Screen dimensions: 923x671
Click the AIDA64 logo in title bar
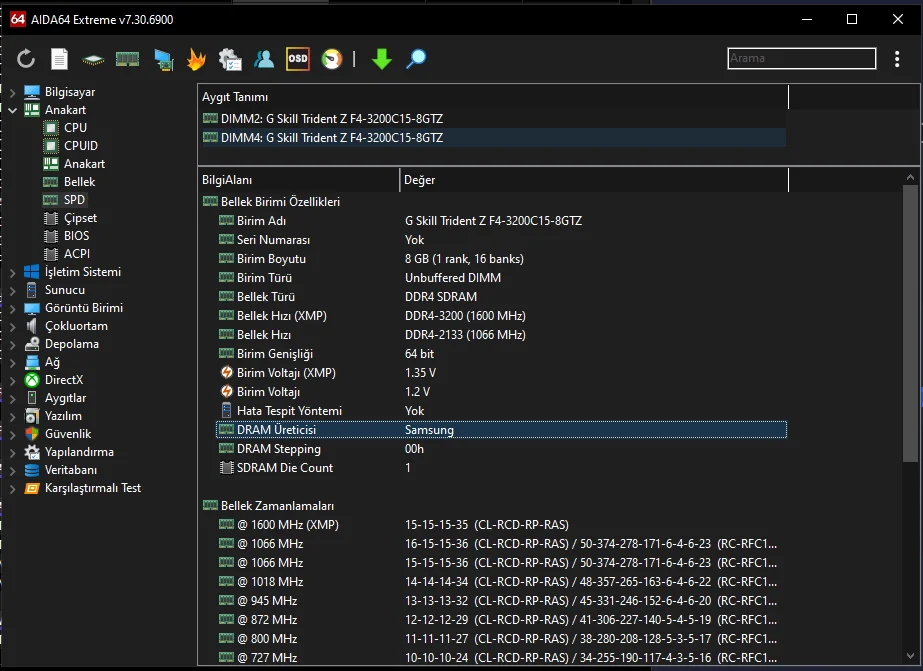click(18, 19)
